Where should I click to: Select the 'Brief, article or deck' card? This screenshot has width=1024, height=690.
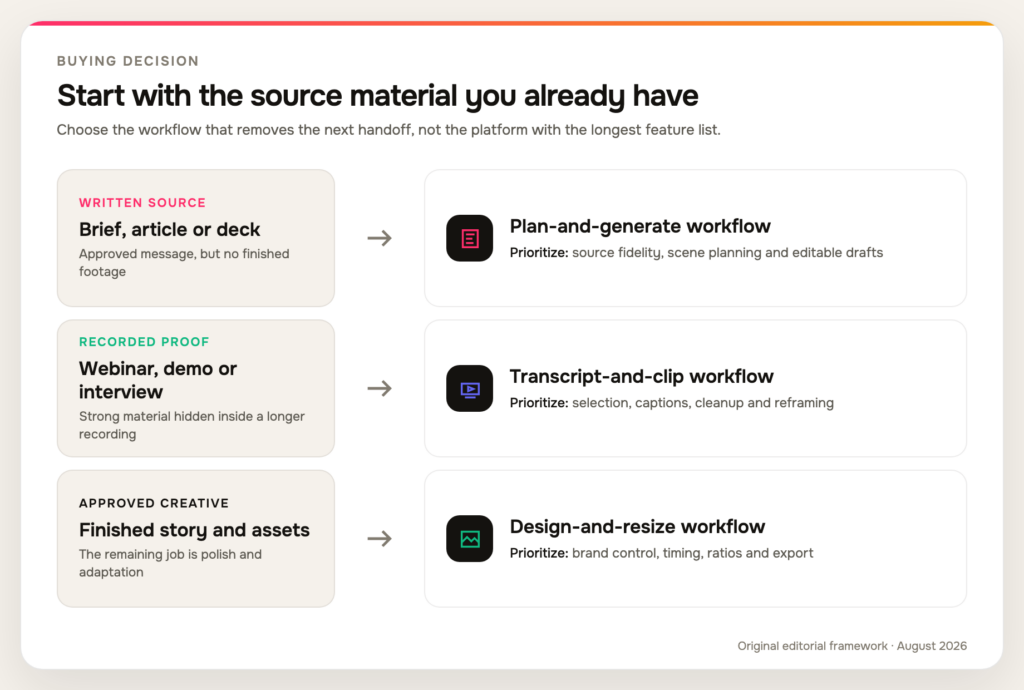point(196,238)
